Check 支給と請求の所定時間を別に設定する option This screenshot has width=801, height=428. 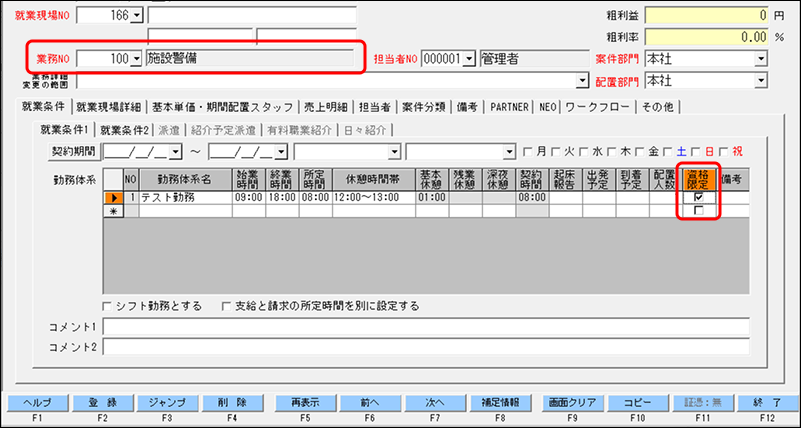pyautogui.click(x=227, y=306)
